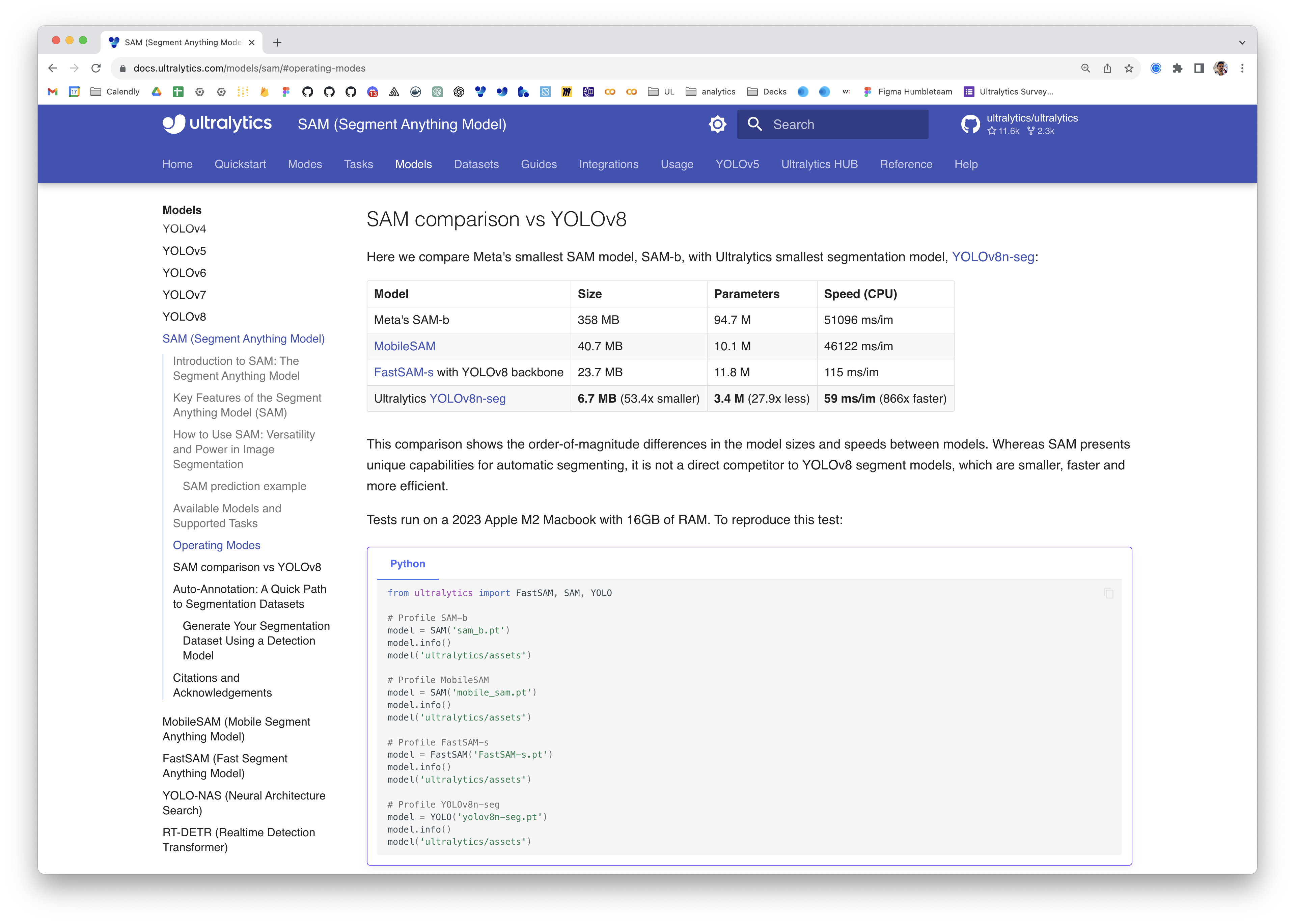Switch to the Python tab in the code block
The width and height of the screenshot is (1295, 924).
[x=407, y=564]
